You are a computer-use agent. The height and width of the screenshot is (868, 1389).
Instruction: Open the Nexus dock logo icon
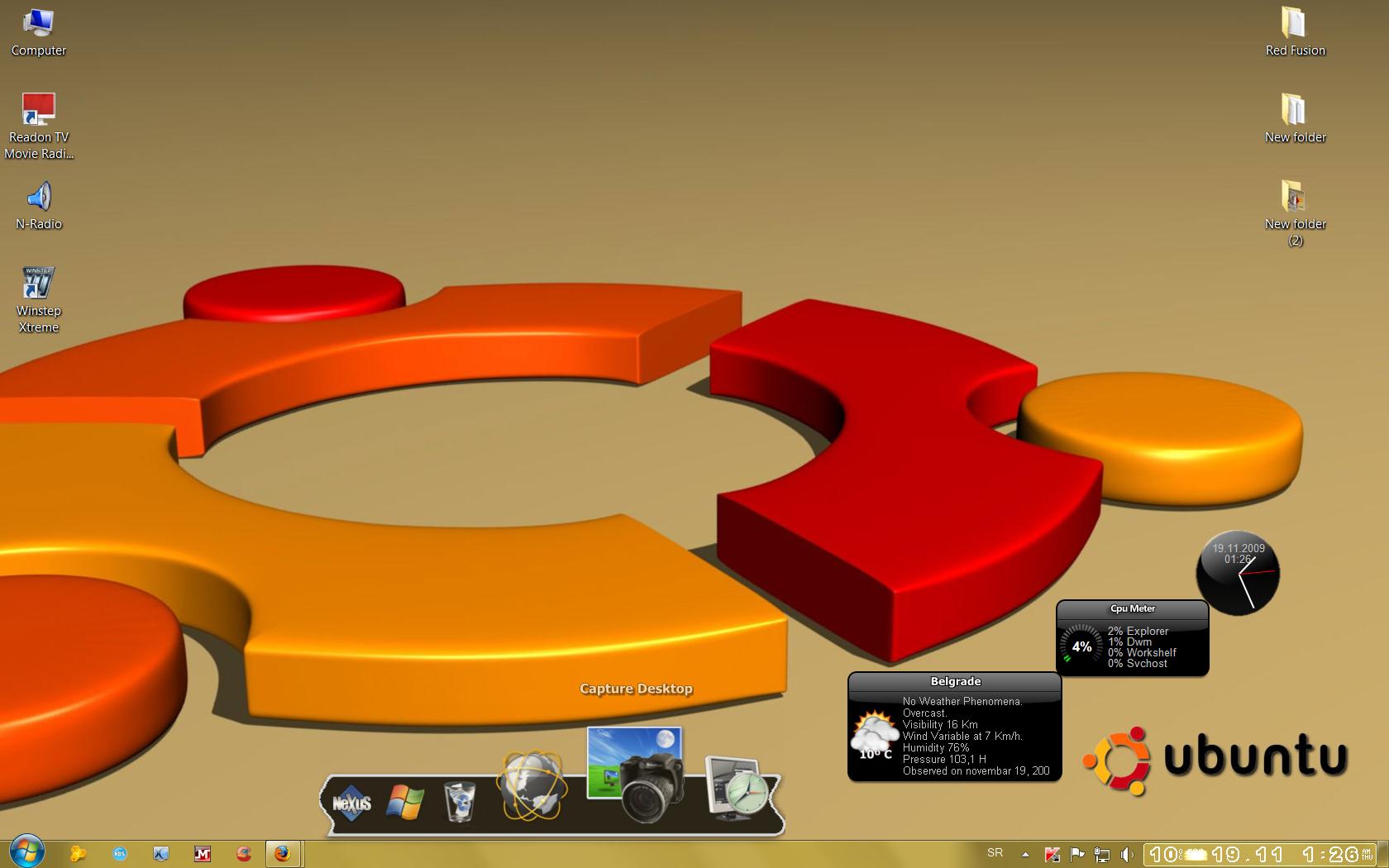(351, 802)
